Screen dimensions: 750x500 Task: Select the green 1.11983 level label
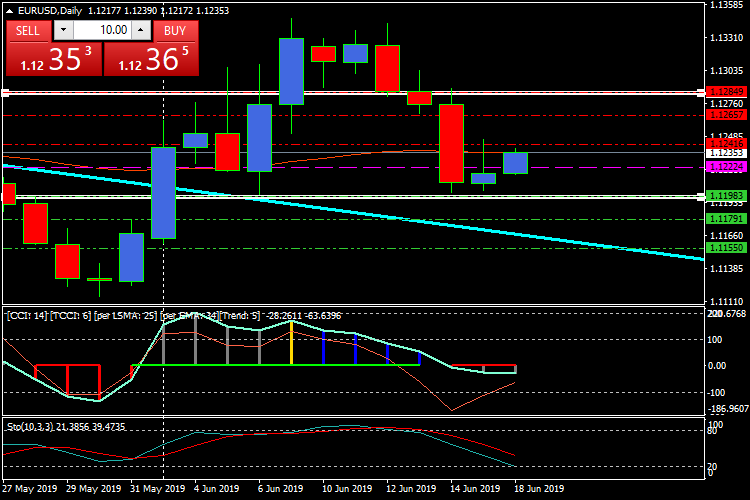point(727,196)
